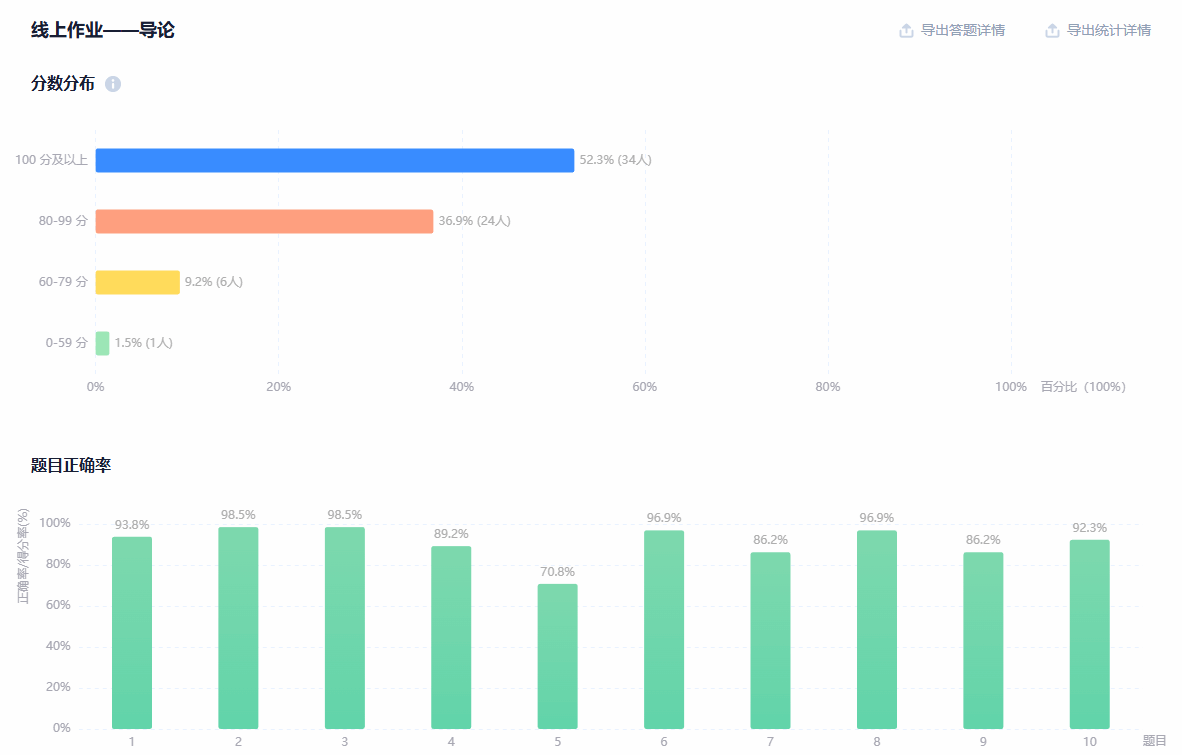Screen dimensions: 1182x755
Task: Click question 7 accuracy bar
Action: tap(770, 640)
